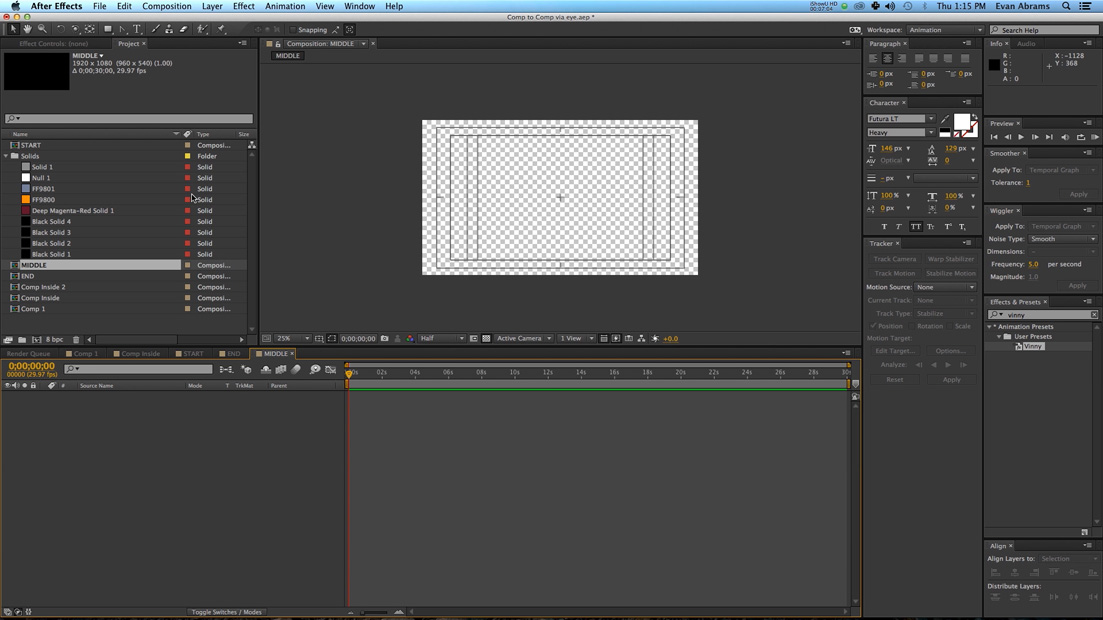Open the Heavy font style dropdown

click(x=900, y=132)
